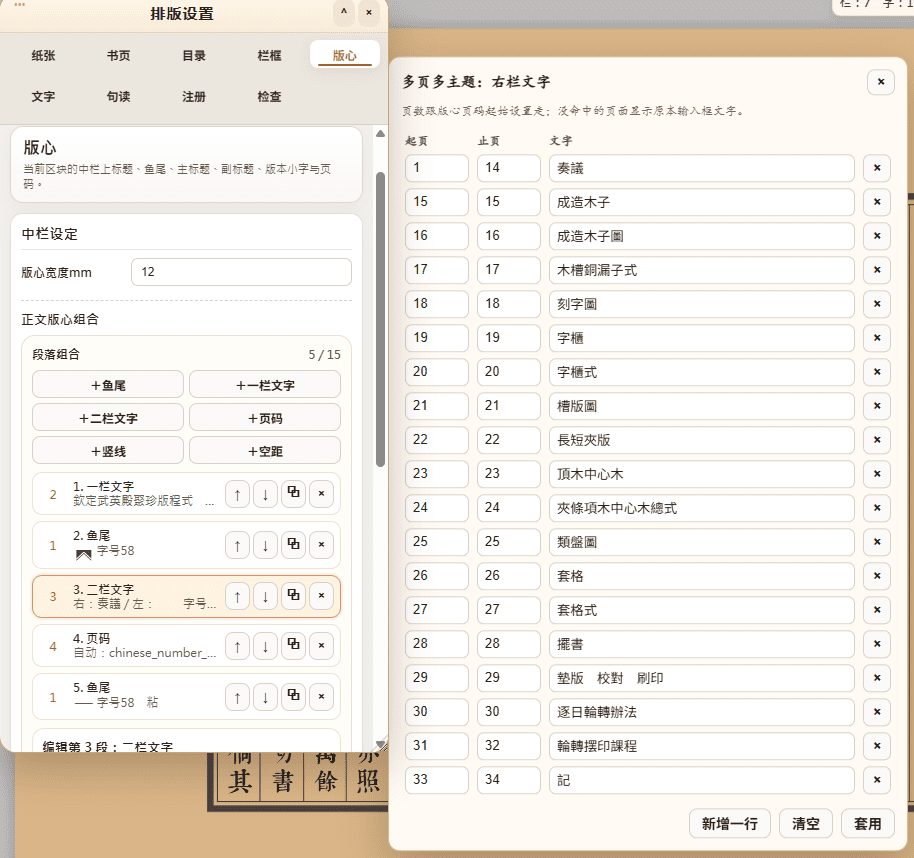
Task: Add a 页码 segment
Action: click(x=265, y=419)
